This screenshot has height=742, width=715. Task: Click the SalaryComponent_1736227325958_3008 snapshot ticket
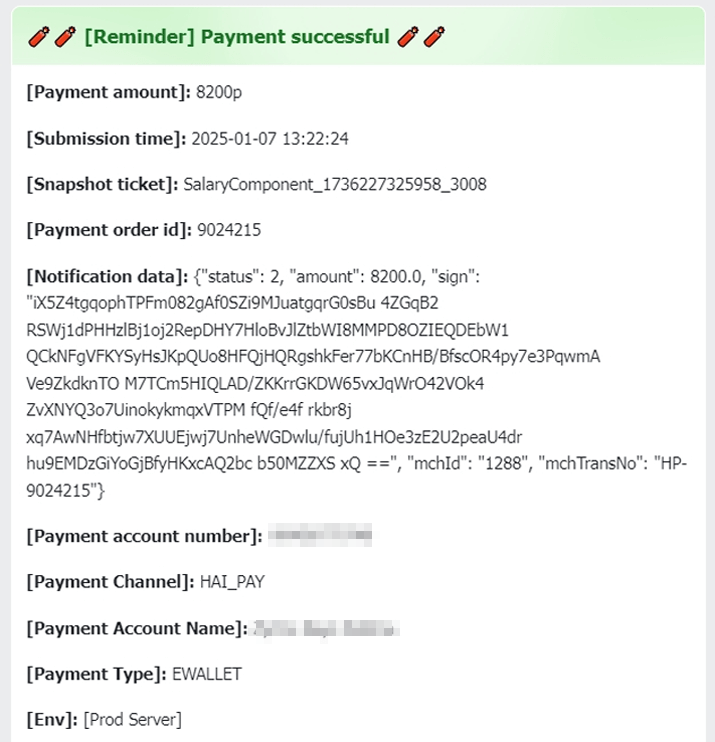coord(335,184)
